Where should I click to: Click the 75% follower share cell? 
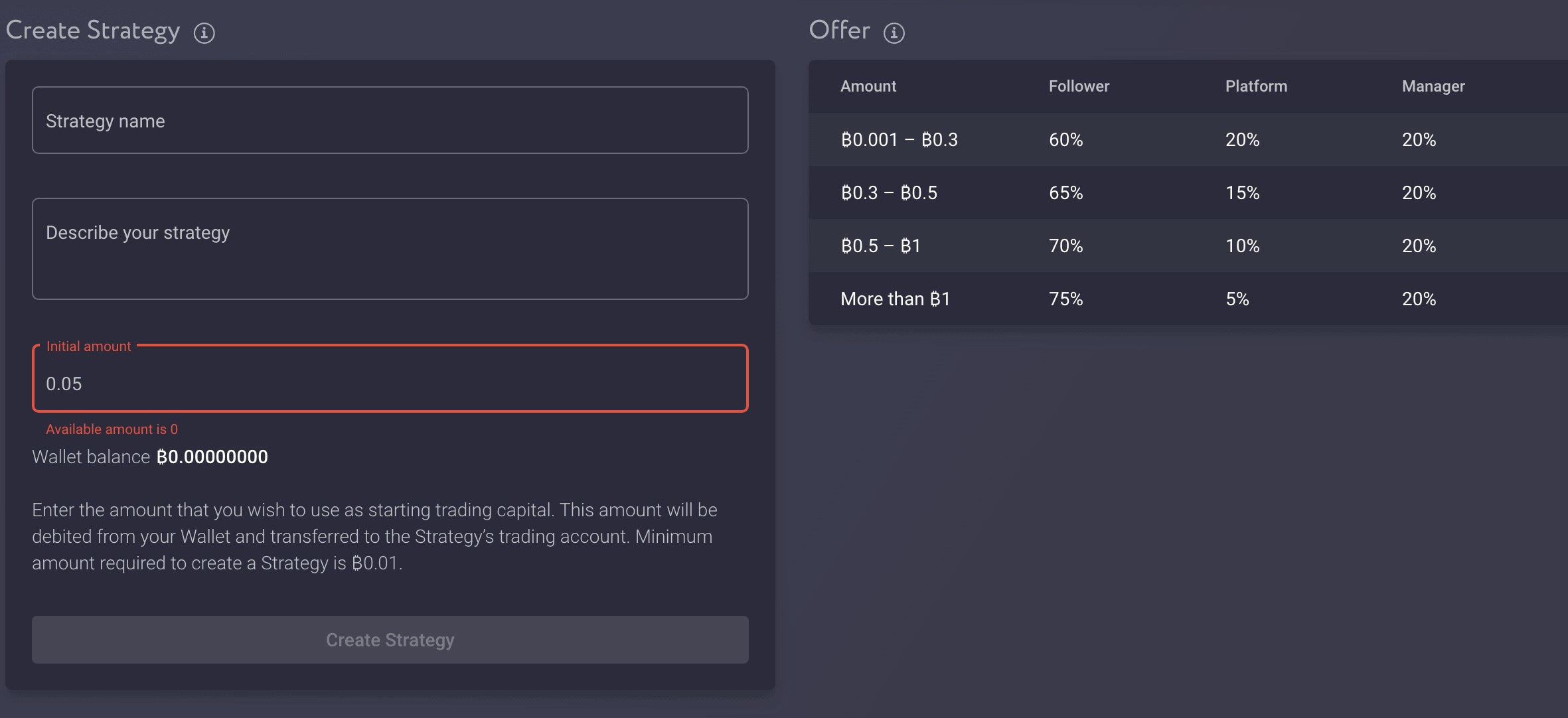[x=1065, y=299]
